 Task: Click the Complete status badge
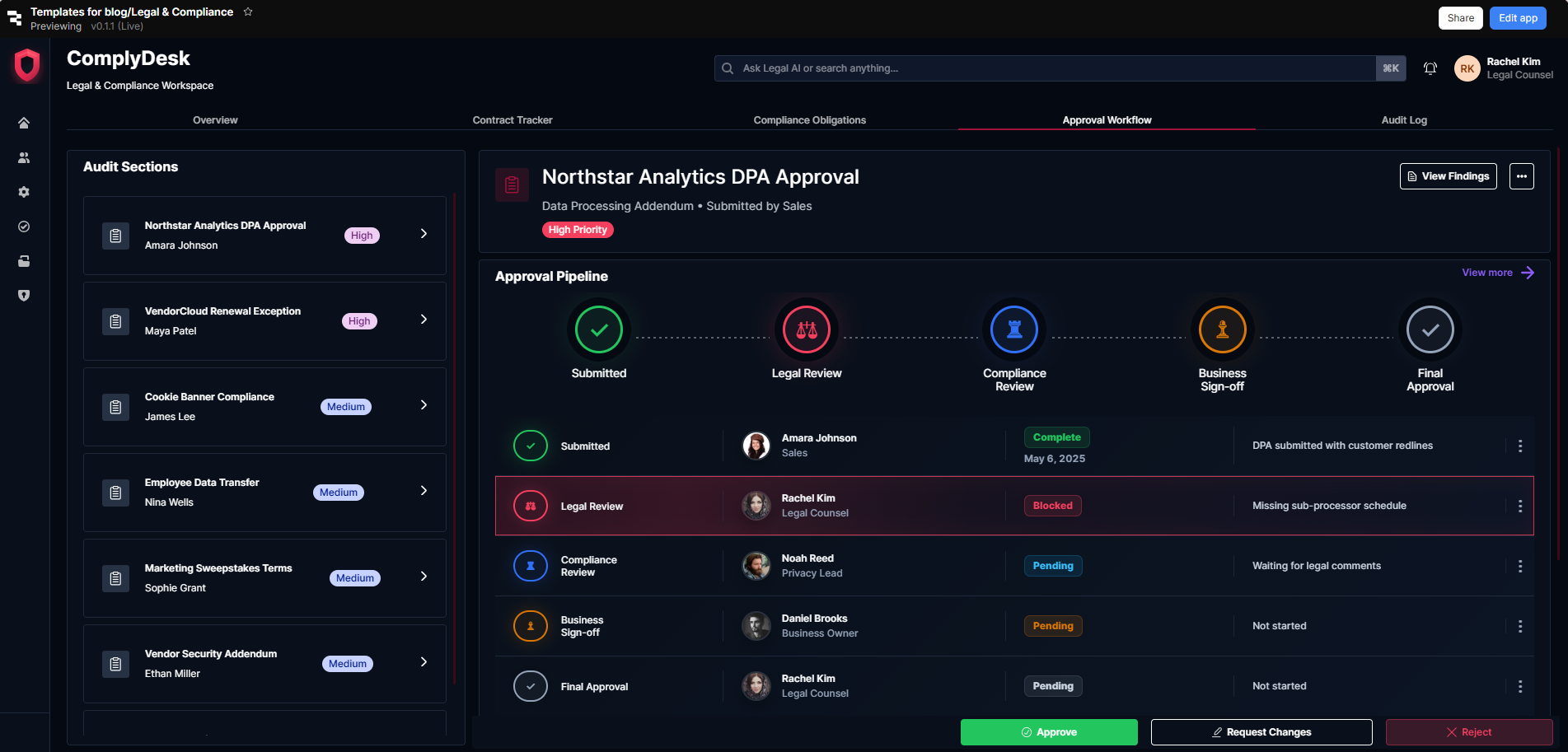coord(1057,437)
